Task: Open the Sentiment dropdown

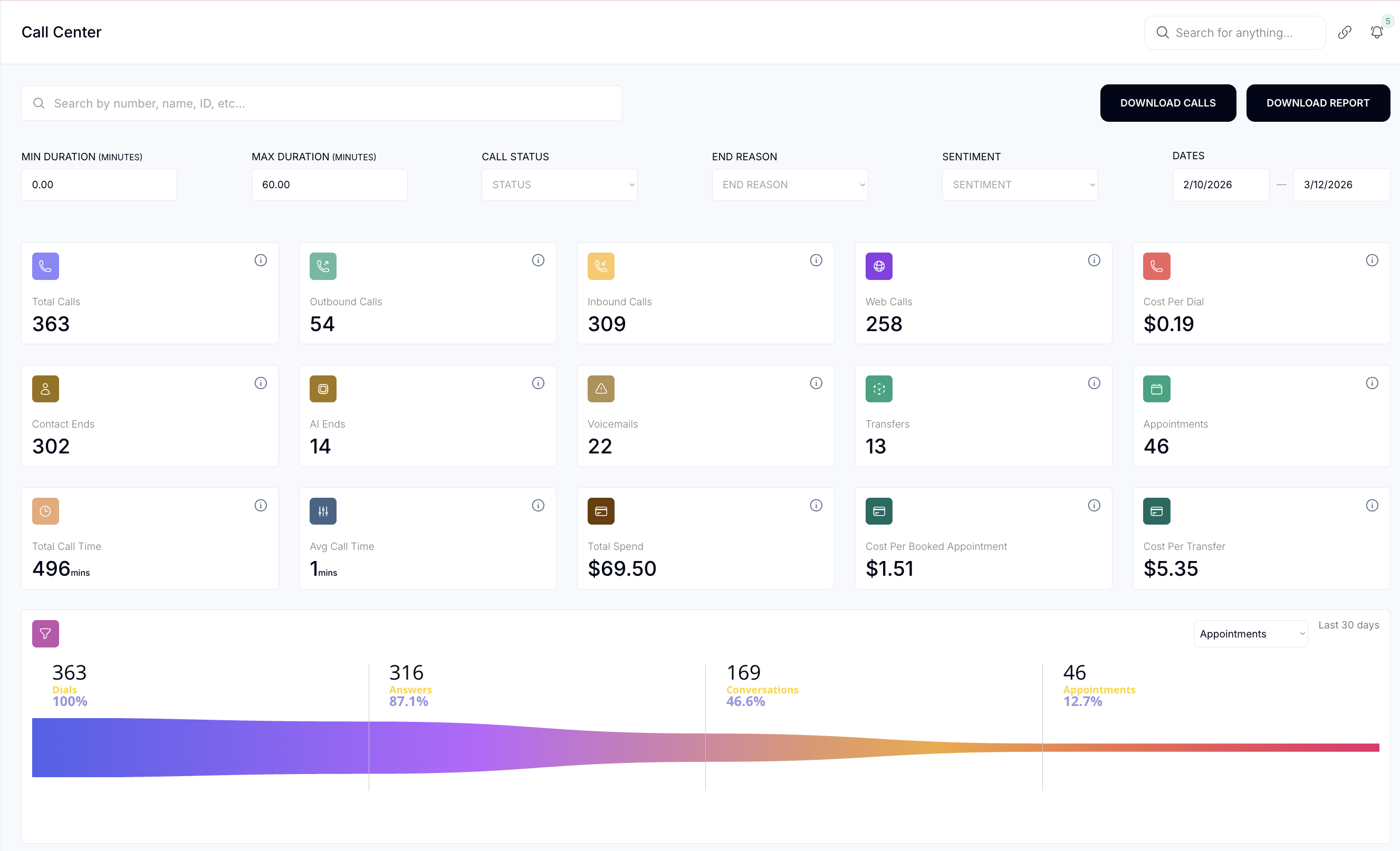Action: [1019, 185]
